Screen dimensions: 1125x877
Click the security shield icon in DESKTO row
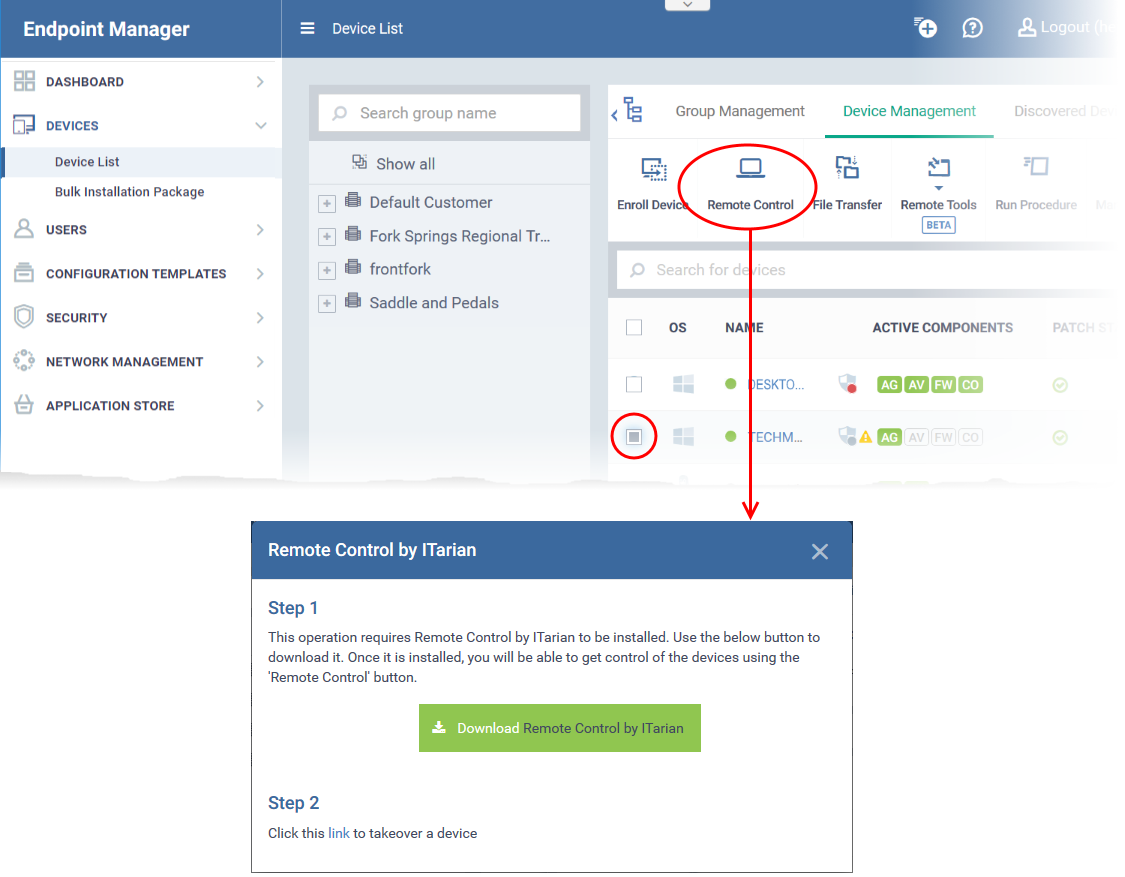(x=848, y=384)
